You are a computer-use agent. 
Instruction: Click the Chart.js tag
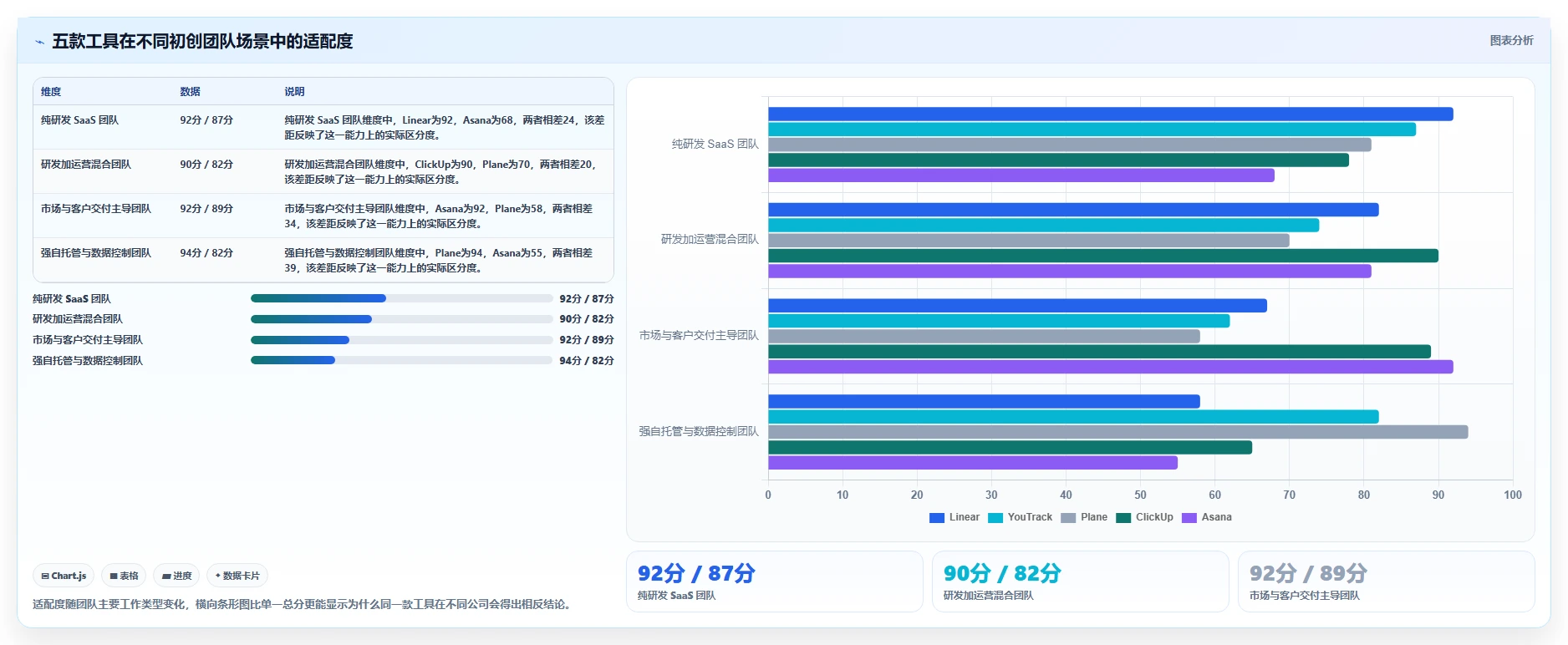[x=64, y=576]
